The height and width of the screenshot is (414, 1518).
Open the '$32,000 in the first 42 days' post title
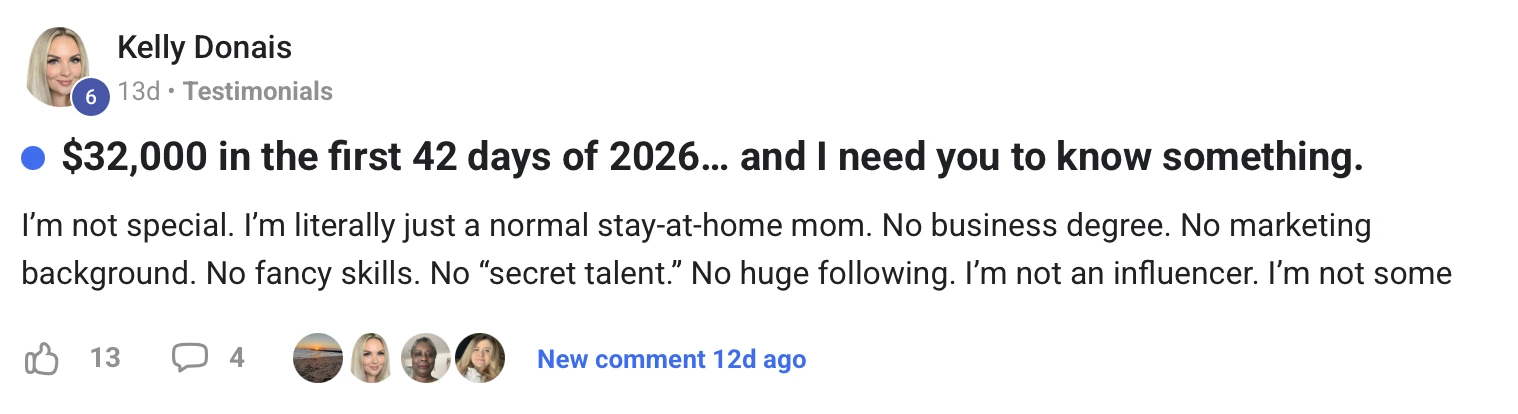coord(712,157)
